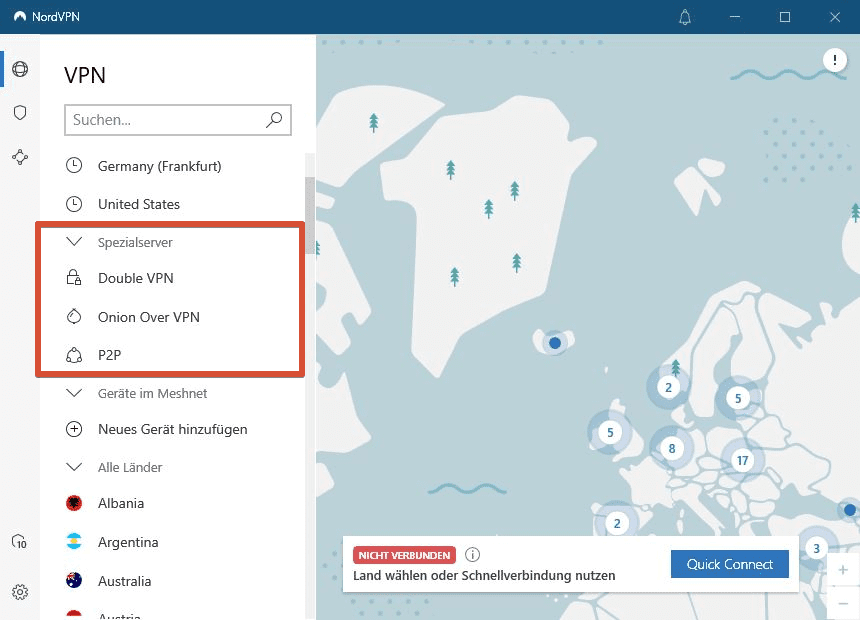Click the Albania flag icon
The image size is (860, 620).
click(74, 503)
